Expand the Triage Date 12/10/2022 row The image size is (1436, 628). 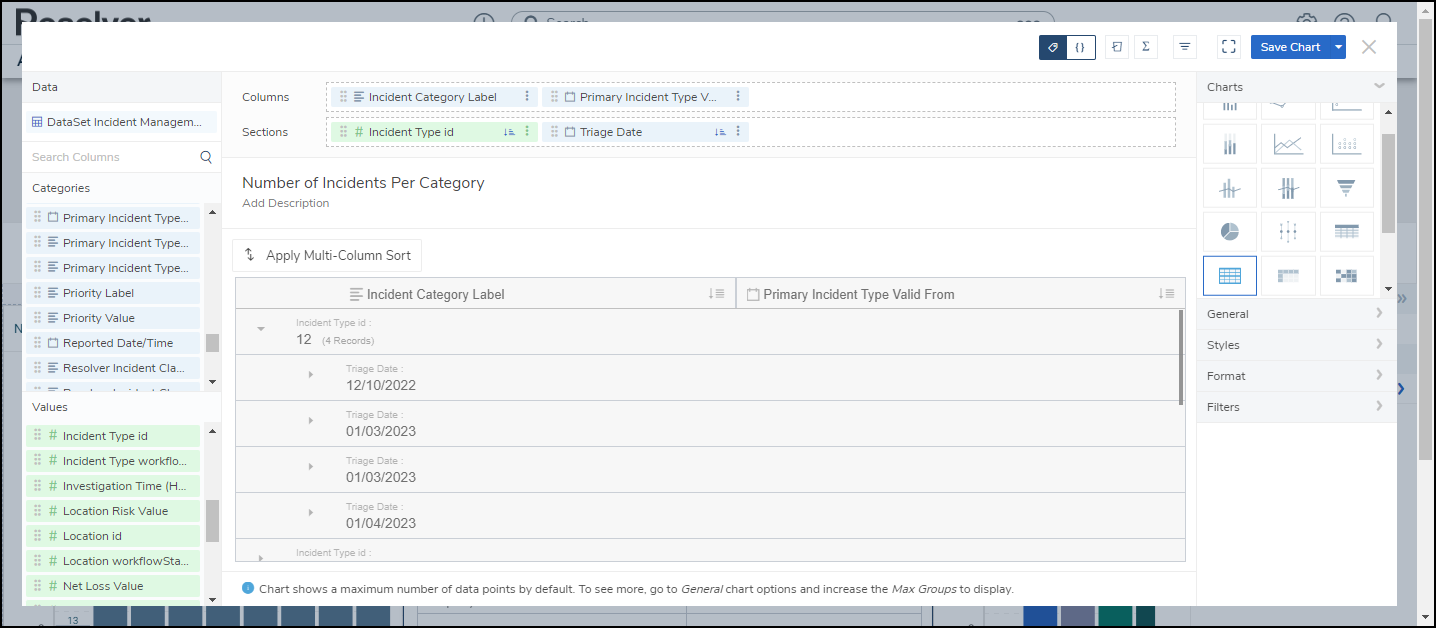pyautogui.click(x=310, y=375)
